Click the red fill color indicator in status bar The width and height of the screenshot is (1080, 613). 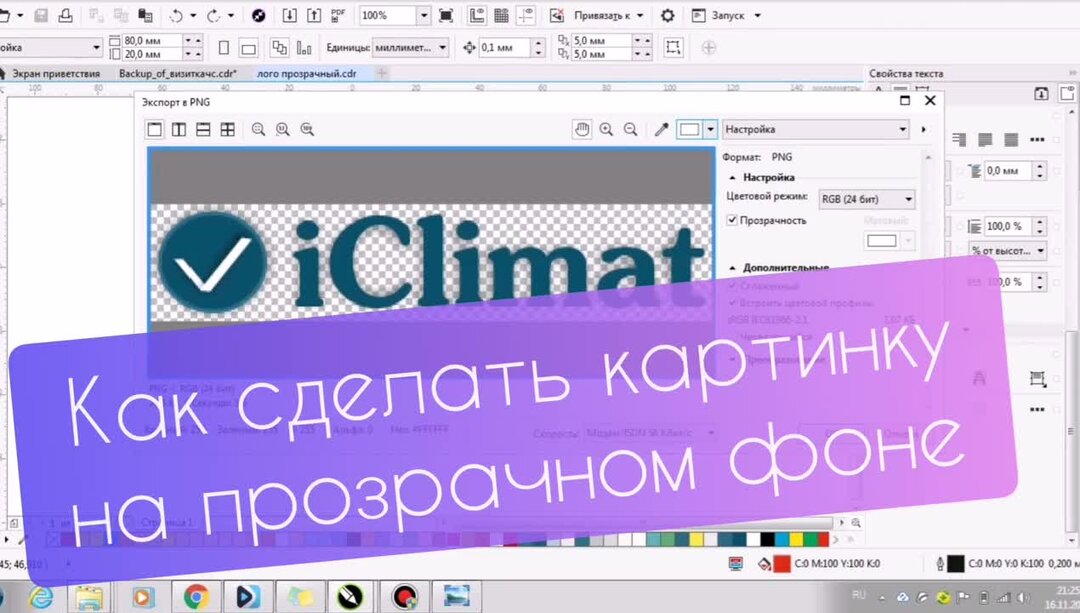tap(782, 563)
